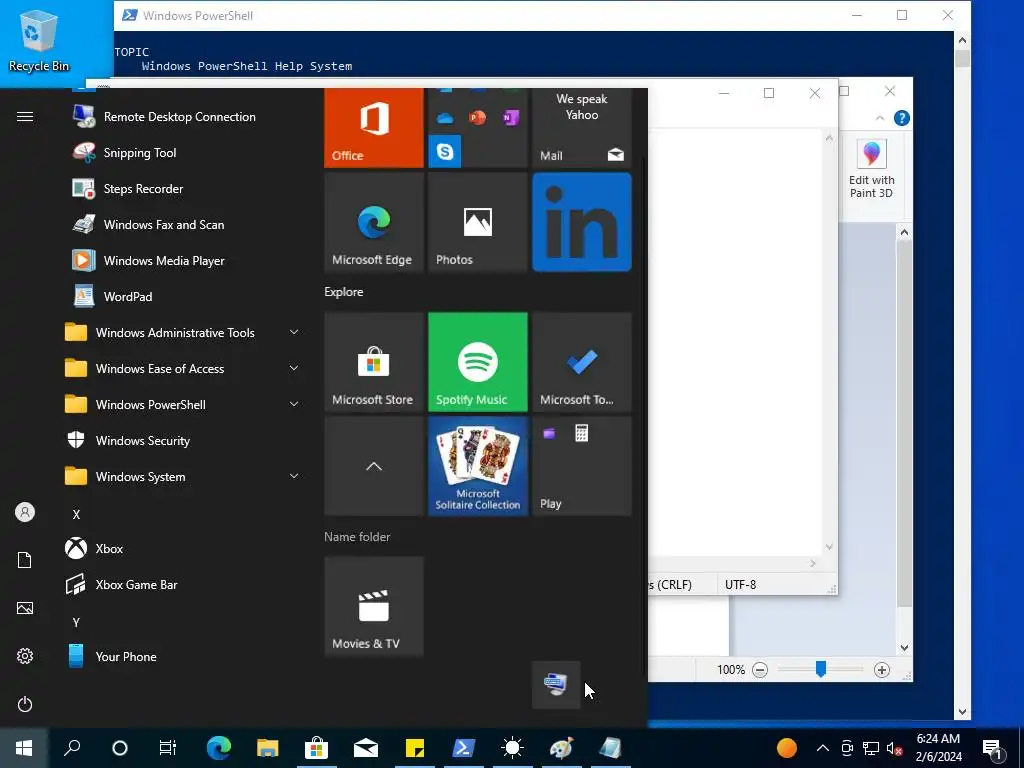
Task: Open the Microsoft To Do tile
Action: pyautogui.click(x=582, y=362)
